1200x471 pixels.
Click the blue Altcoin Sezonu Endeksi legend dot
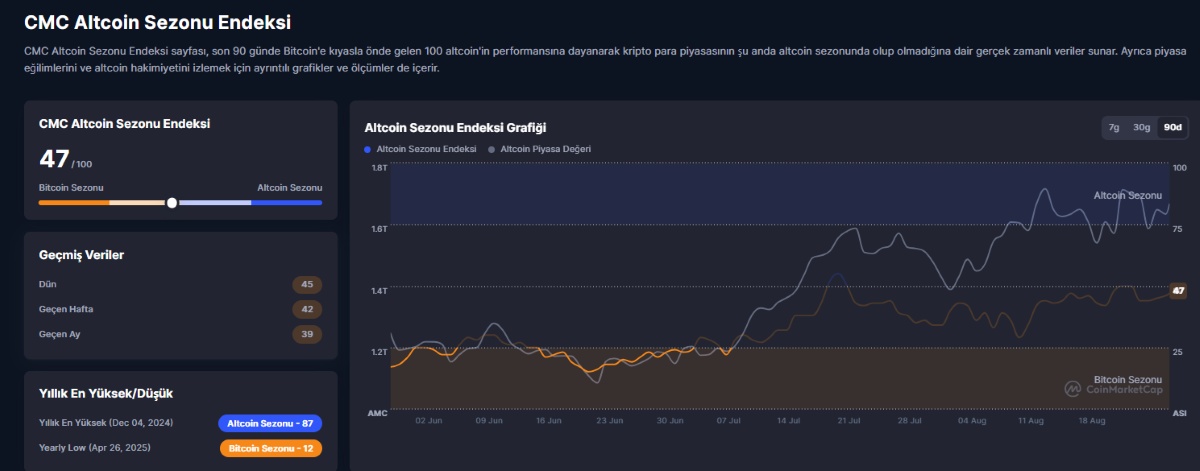tap(369, 149)
